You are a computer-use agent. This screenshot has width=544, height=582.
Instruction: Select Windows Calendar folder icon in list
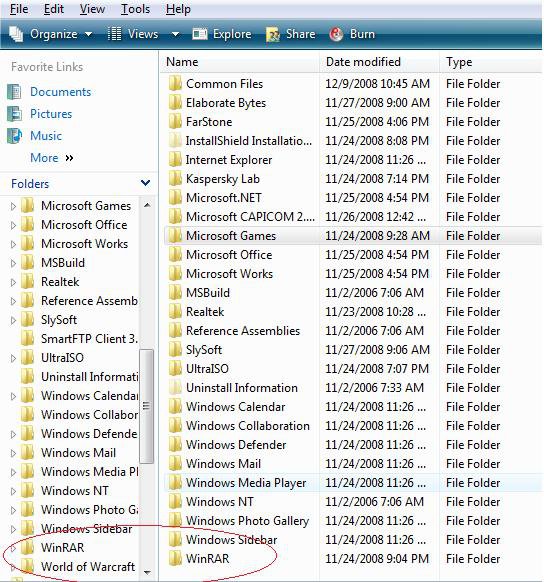175,406
